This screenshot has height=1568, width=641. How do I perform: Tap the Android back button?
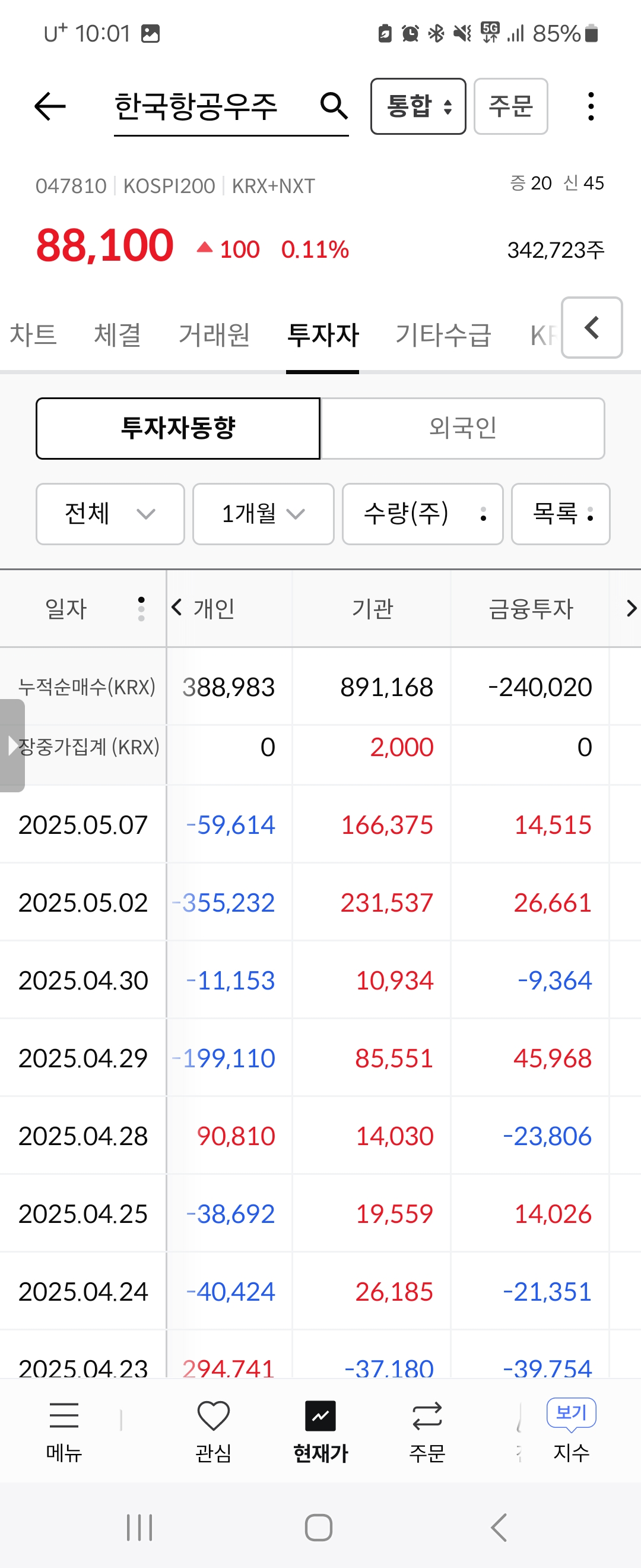click(499, 1527)
